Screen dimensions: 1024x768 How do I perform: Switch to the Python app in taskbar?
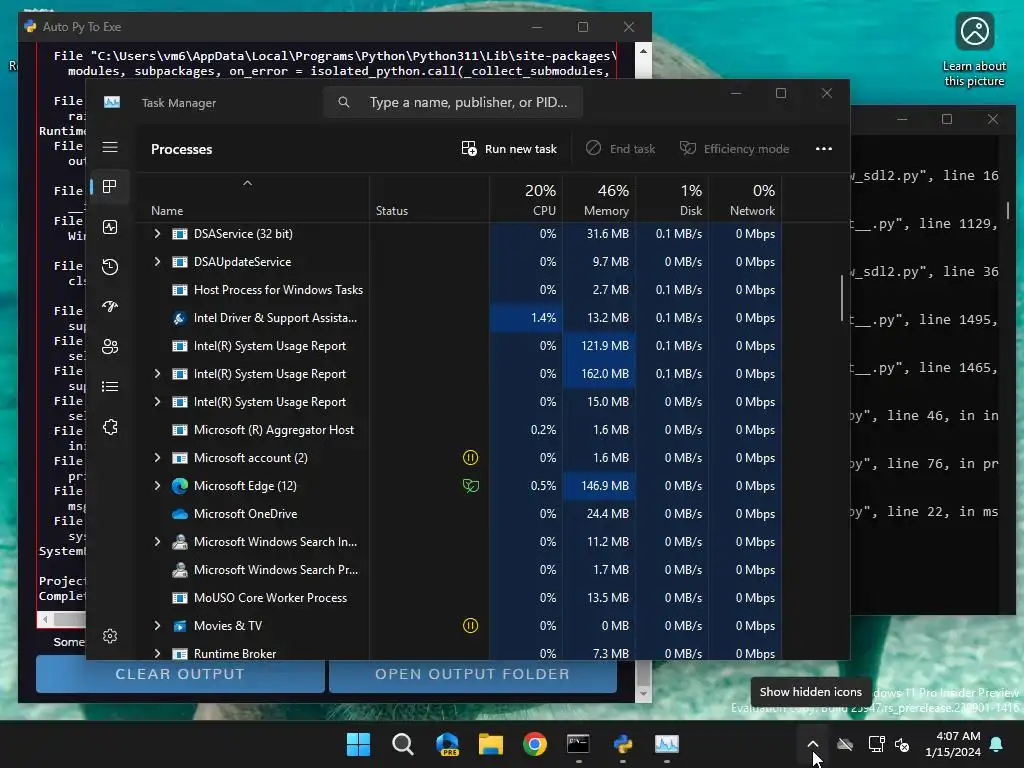point(623,744)
